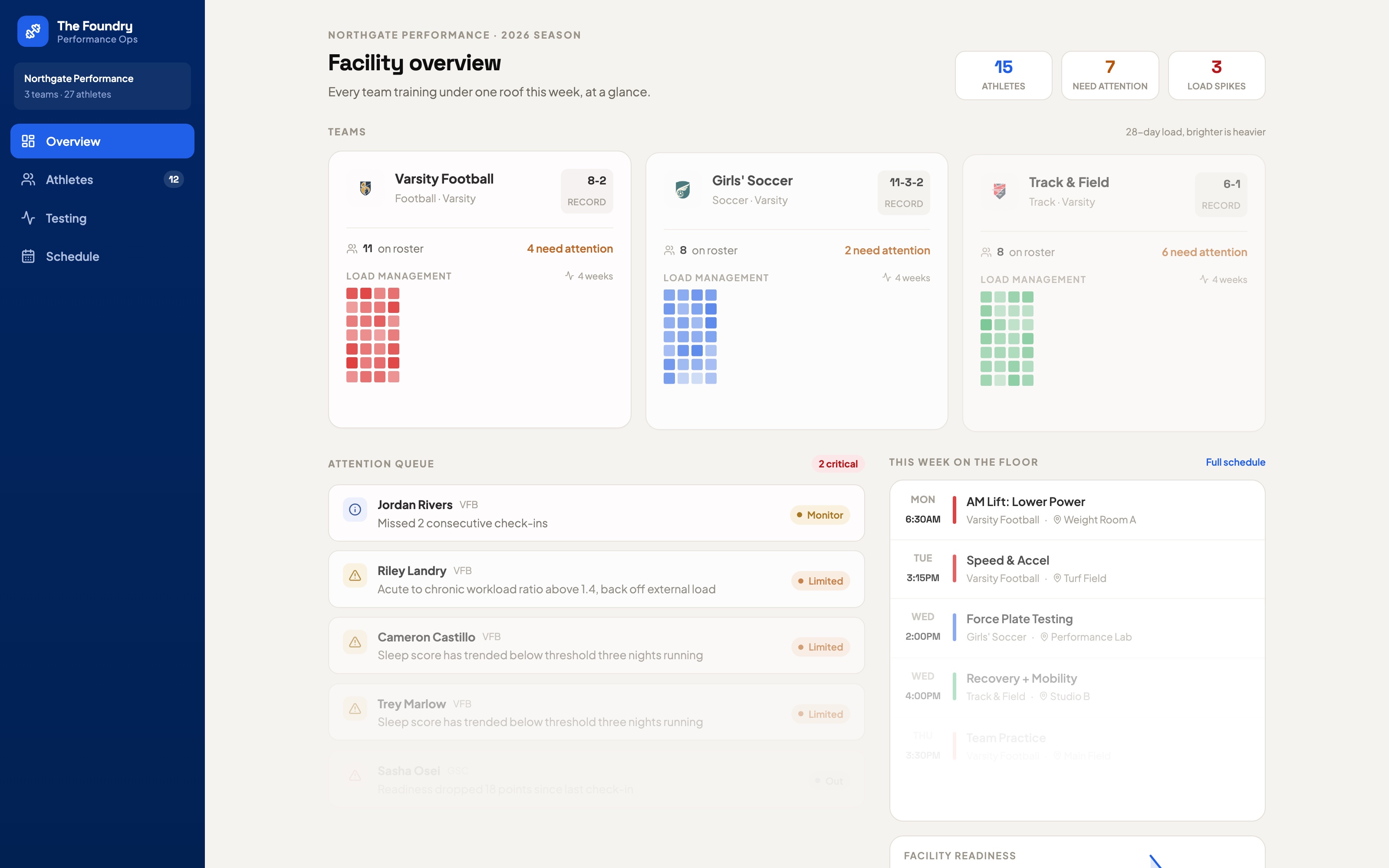Click 6 need attention on Track & Field
Image resolution: width=1389 pixels, height=868 pixels.
(1204, 252)
